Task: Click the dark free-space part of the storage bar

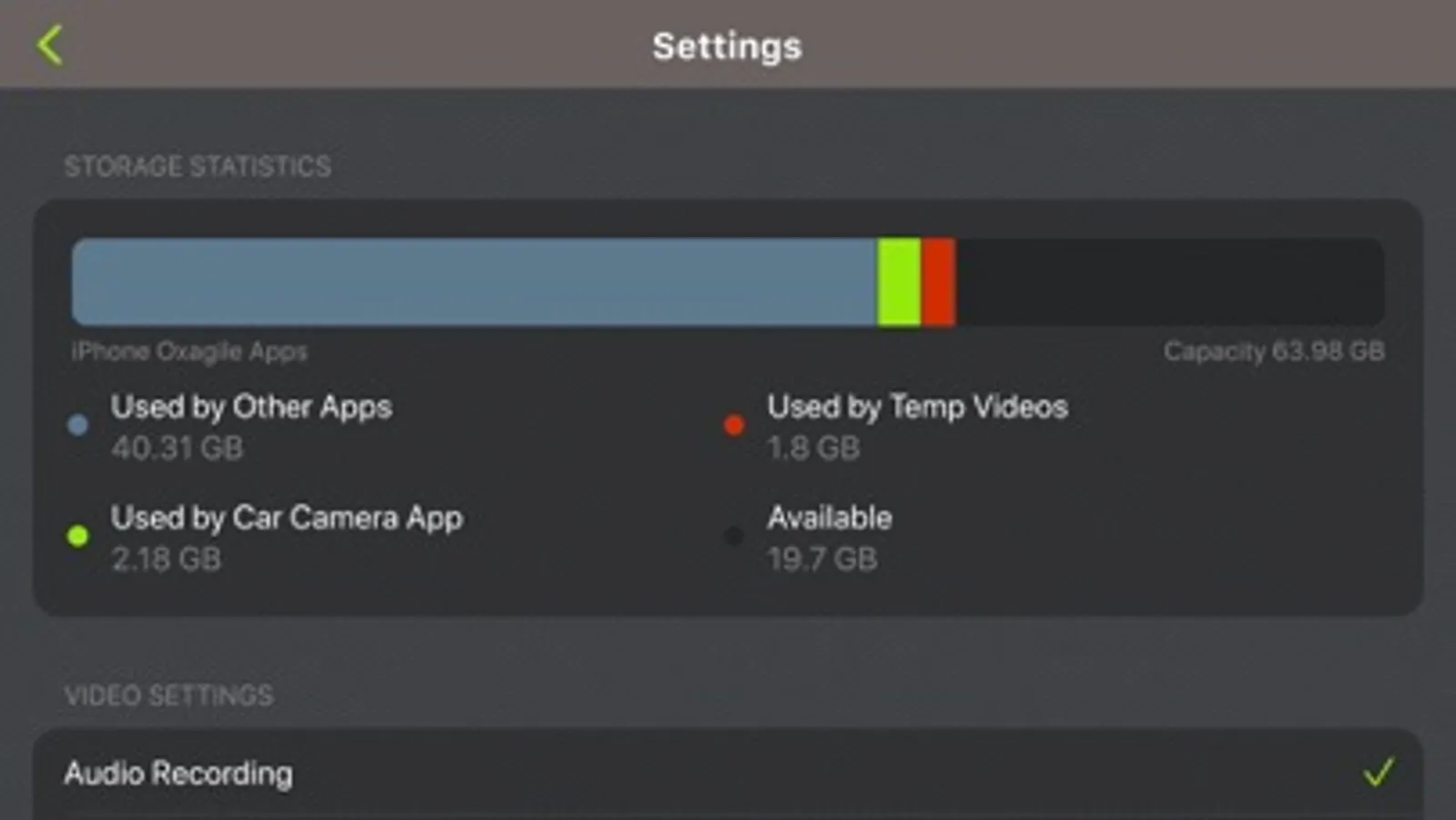Action: (1170, 282)
